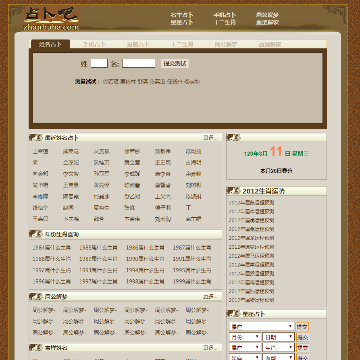Click the 更多 link in the 周公解梦 header
This screenshot has height=360, width=360.
click(x=210, y=296)
